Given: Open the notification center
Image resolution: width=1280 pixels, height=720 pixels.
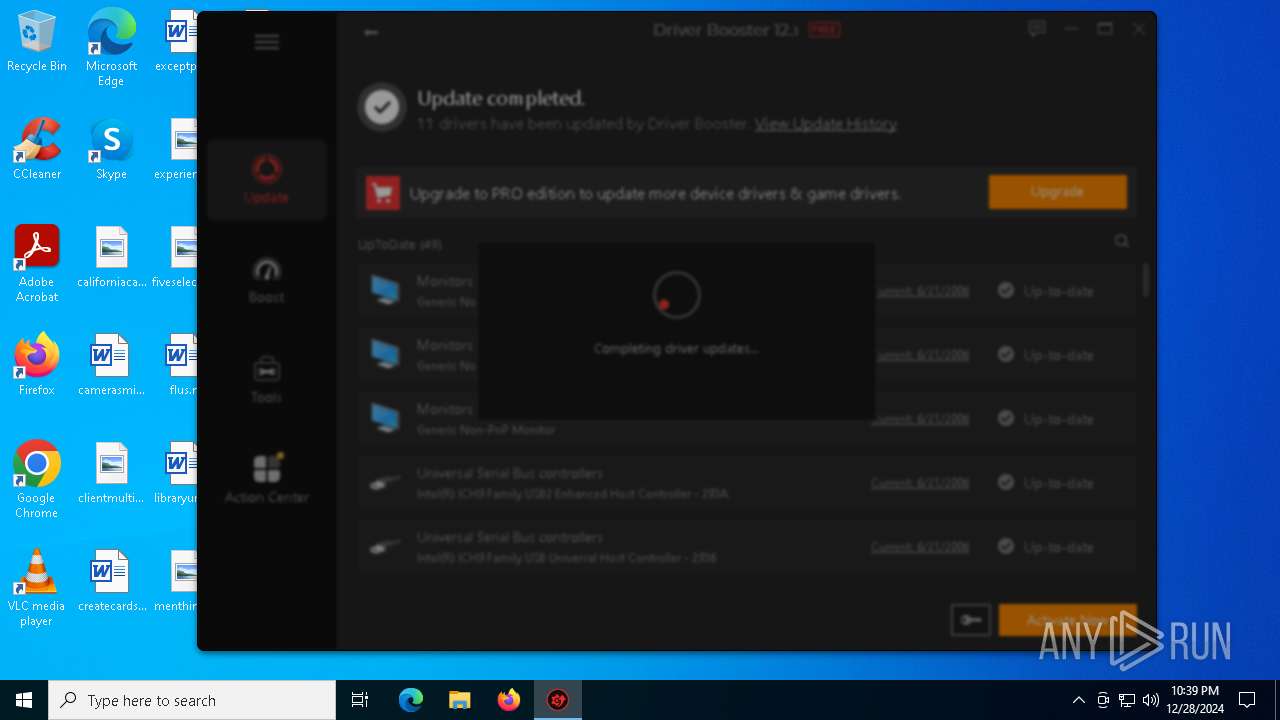Looking at the screenshot, I should pos(1247,700).
